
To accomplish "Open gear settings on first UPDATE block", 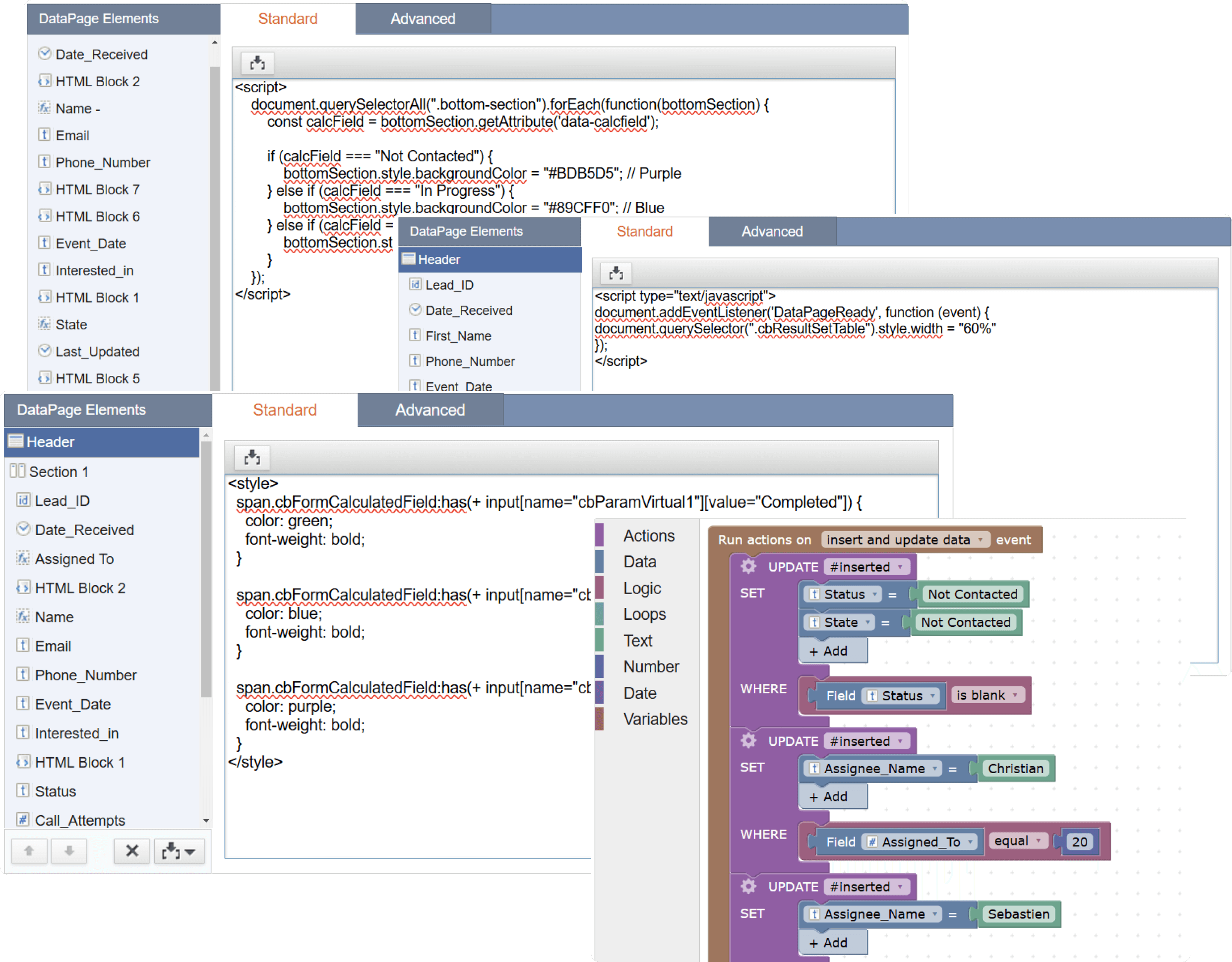I will (x=748, y=567).
